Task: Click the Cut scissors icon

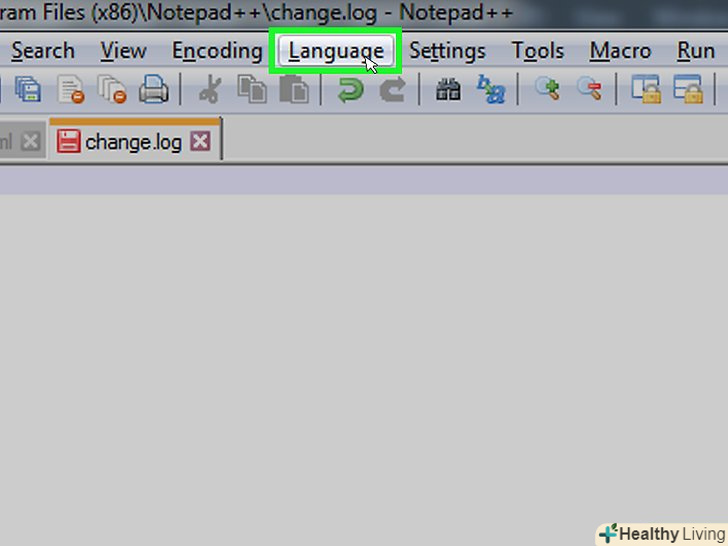Action: (x=210, y=89)
